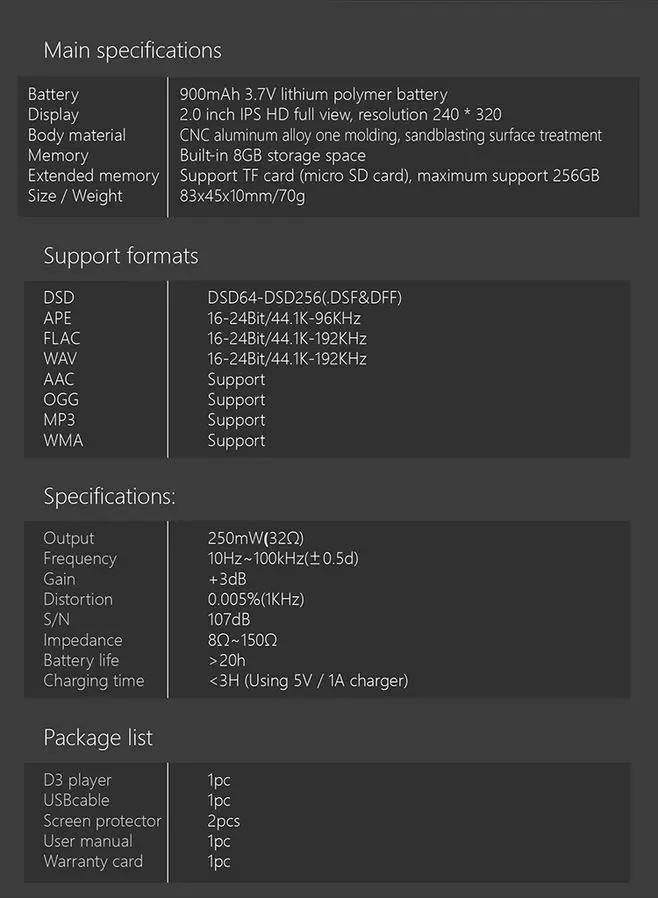This screenshot has width=658, height=898.
Task: Click the CNC aluminum alloy body material text
Action: click(391, 135)
